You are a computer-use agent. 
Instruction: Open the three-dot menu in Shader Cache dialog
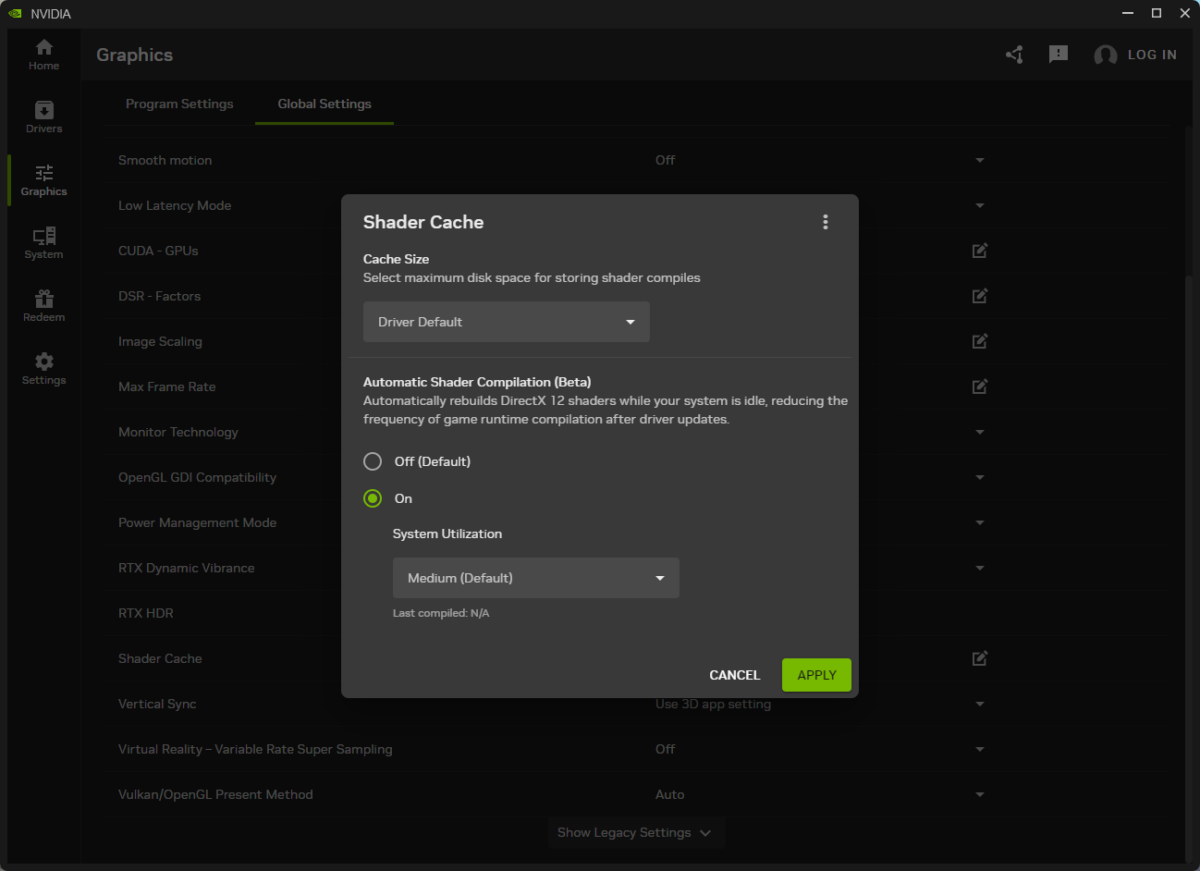pos(825,221)
